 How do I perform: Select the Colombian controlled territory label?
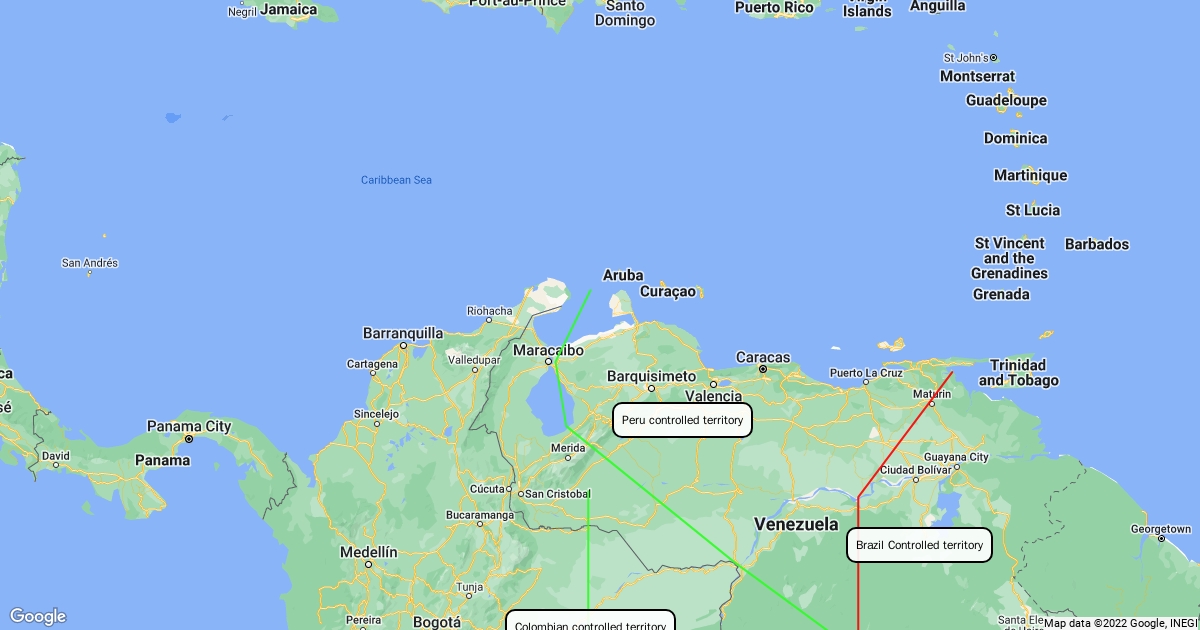coord(590,622)
